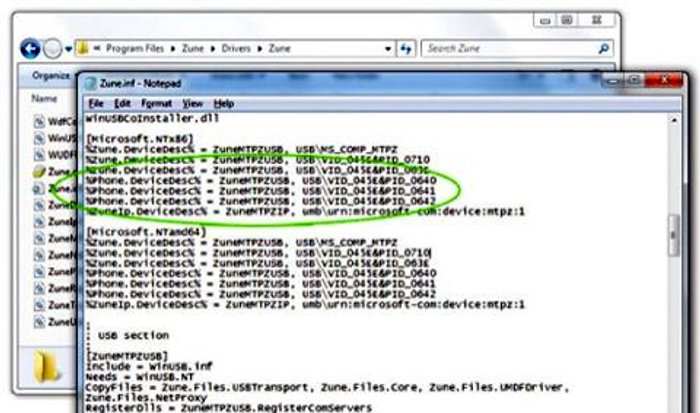Click the '; USB section' comment line
The width and height of the screenshot is (700, 413).
coord(128,335)
